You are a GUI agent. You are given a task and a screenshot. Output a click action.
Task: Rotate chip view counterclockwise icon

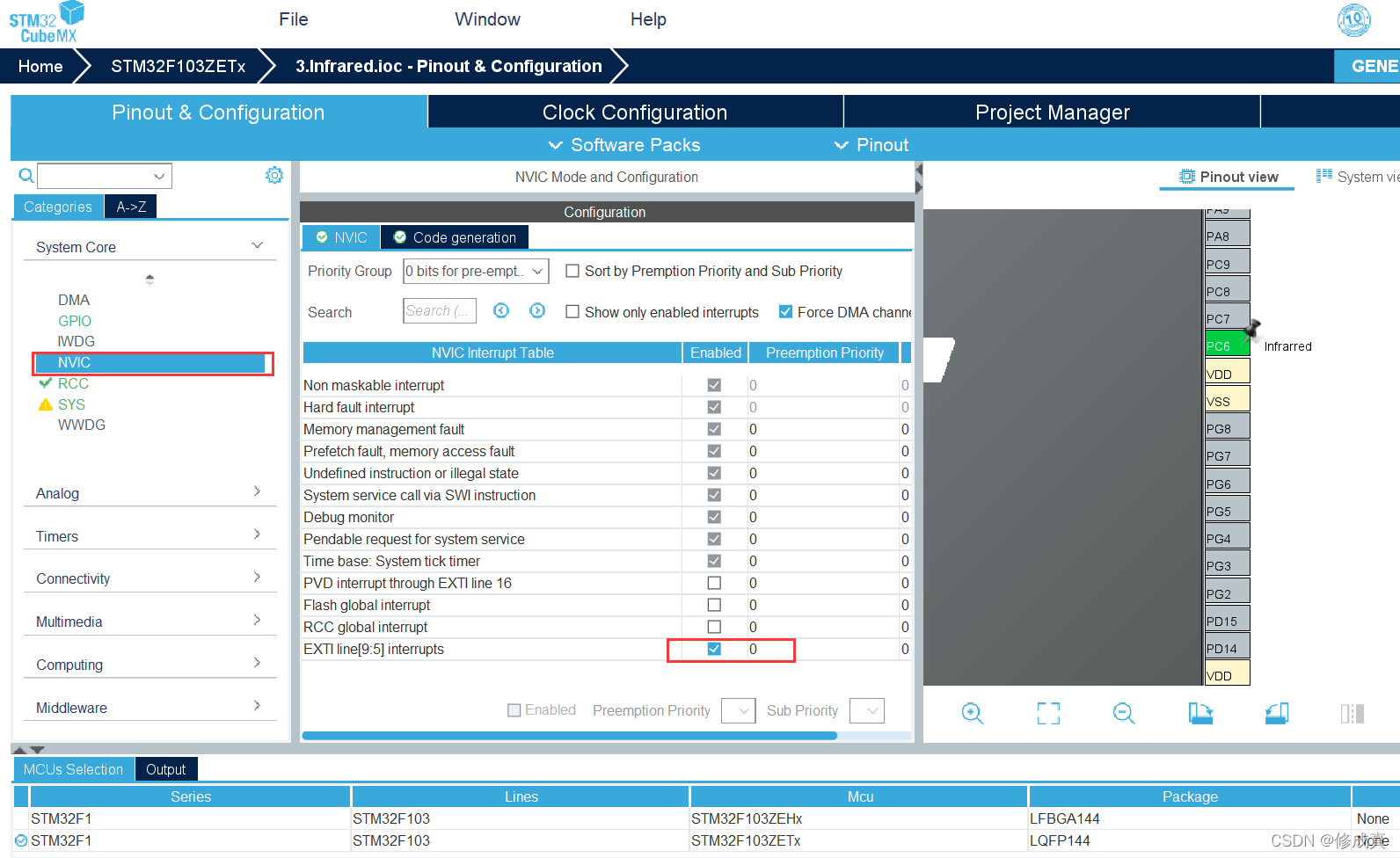(x=1277, y=713)
